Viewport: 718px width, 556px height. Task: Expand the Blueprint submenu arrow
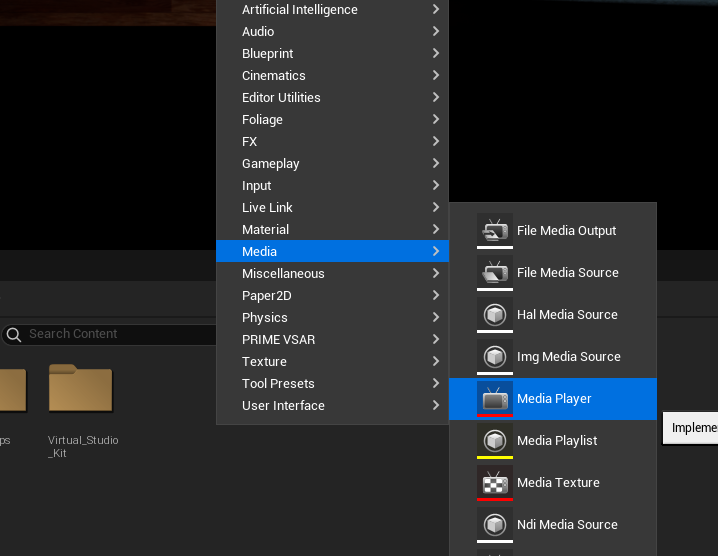coord(436,54)
